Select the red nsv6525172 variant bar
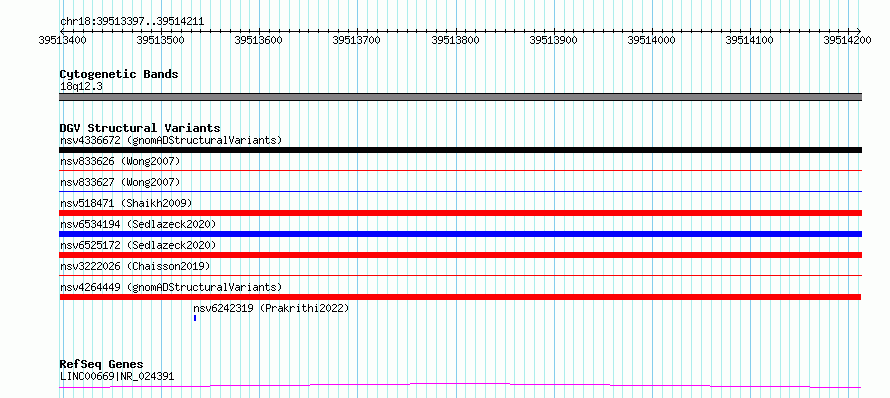 [460, 255]
